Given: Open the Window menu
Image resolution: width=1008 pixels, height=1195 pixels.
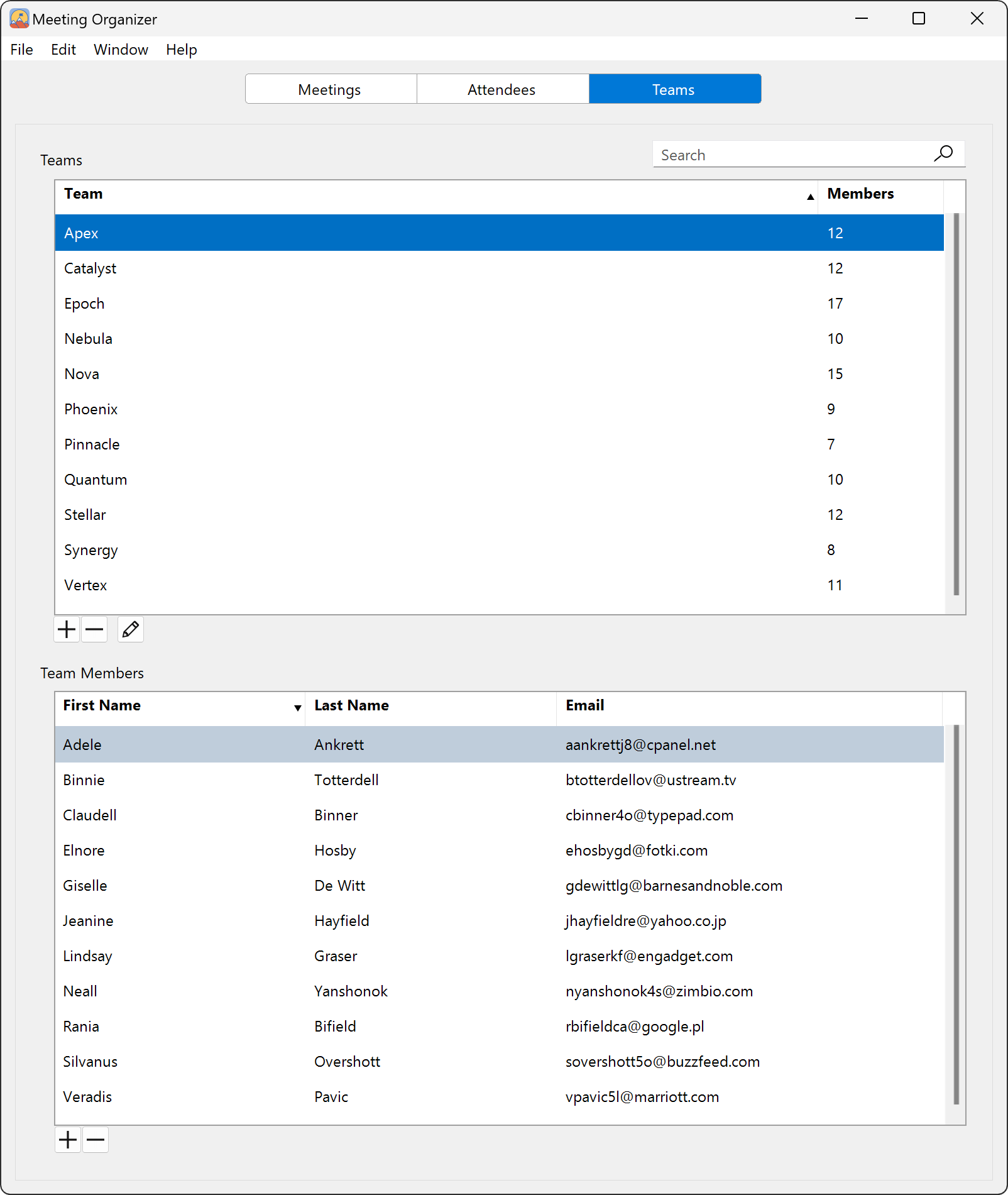Looking at the screenshot, I should tap(121, 49).
